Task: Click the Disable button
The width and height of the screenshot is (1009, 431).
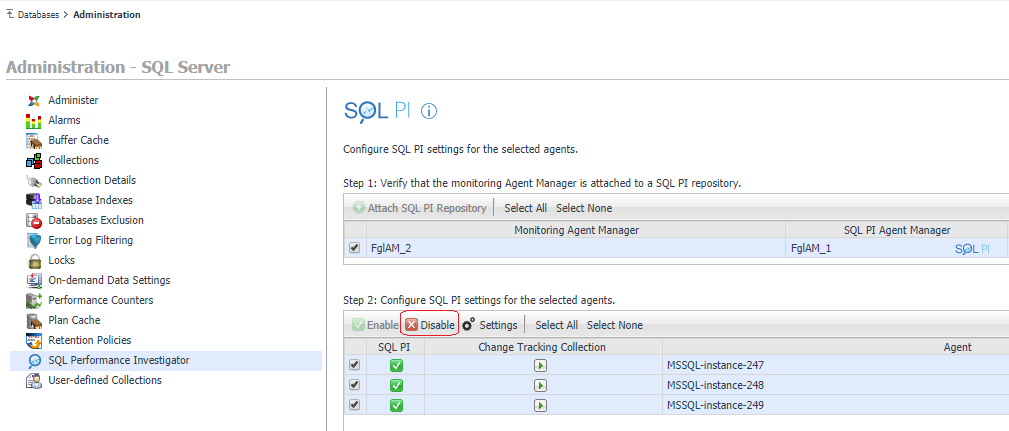Action: (x=430, y=325)
